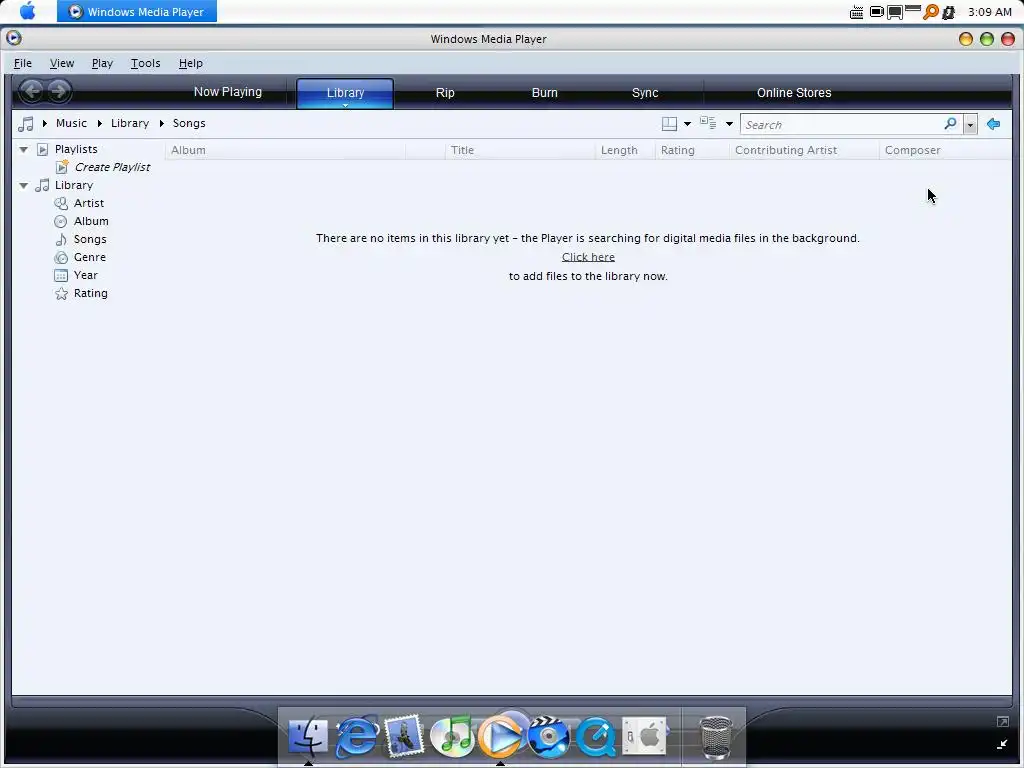
Task: Click the 3:09 AM clock
Action: click(x=989, y=12)
